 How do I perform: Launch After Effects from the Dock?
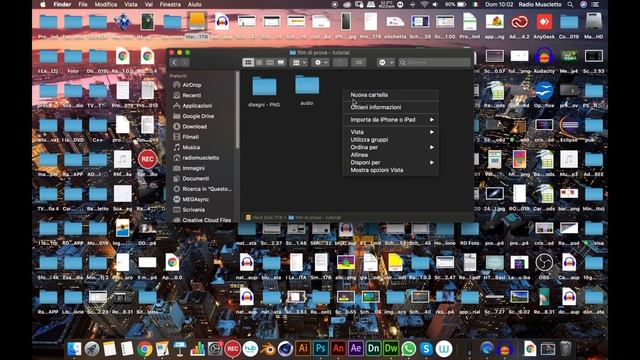click(x=356, y=349)
